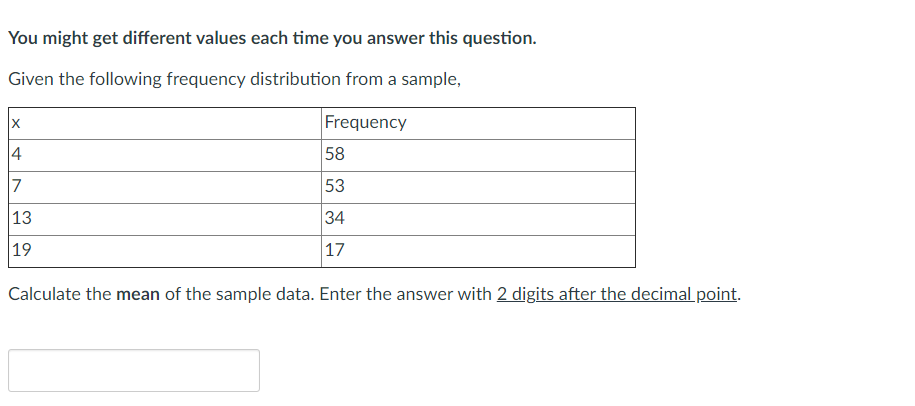Click the word 'Calculate' in the instruction line

[45, 295]
